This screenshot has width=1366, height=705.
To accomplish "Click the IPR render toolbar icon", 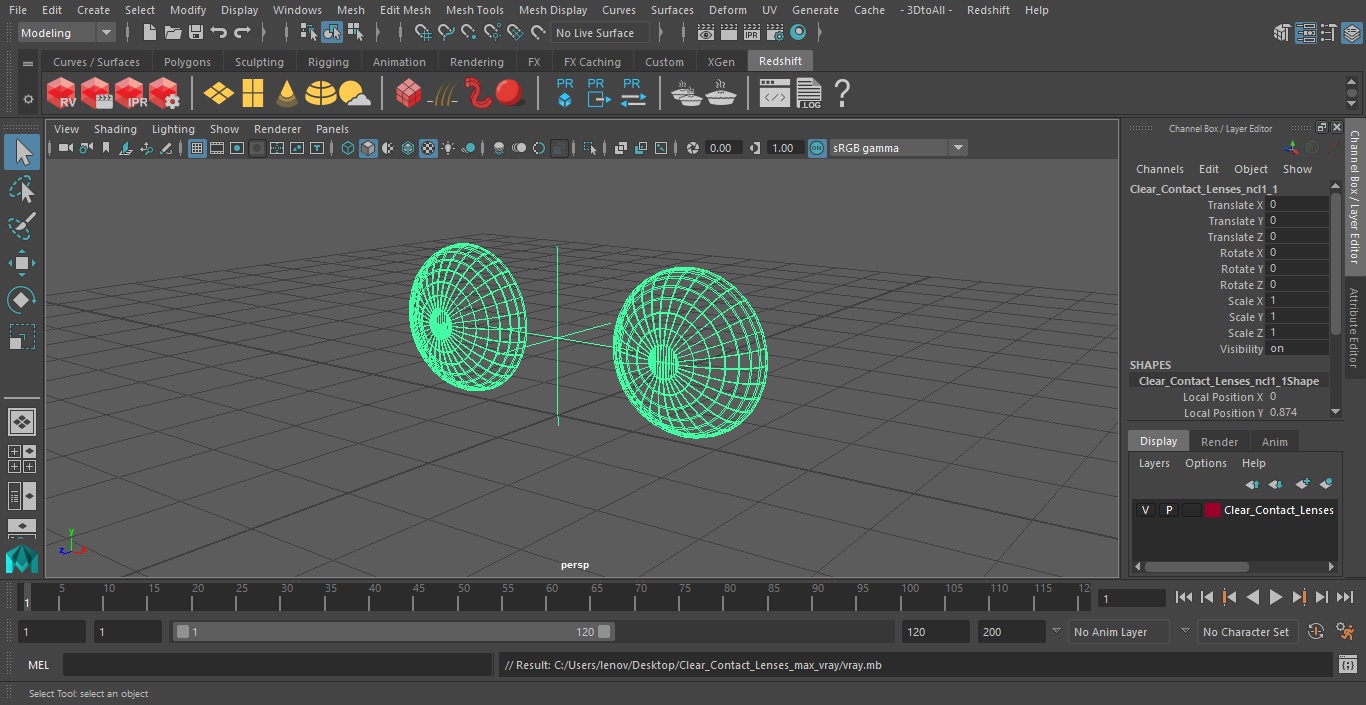I will pyautogui.click(x=752, y=33).
